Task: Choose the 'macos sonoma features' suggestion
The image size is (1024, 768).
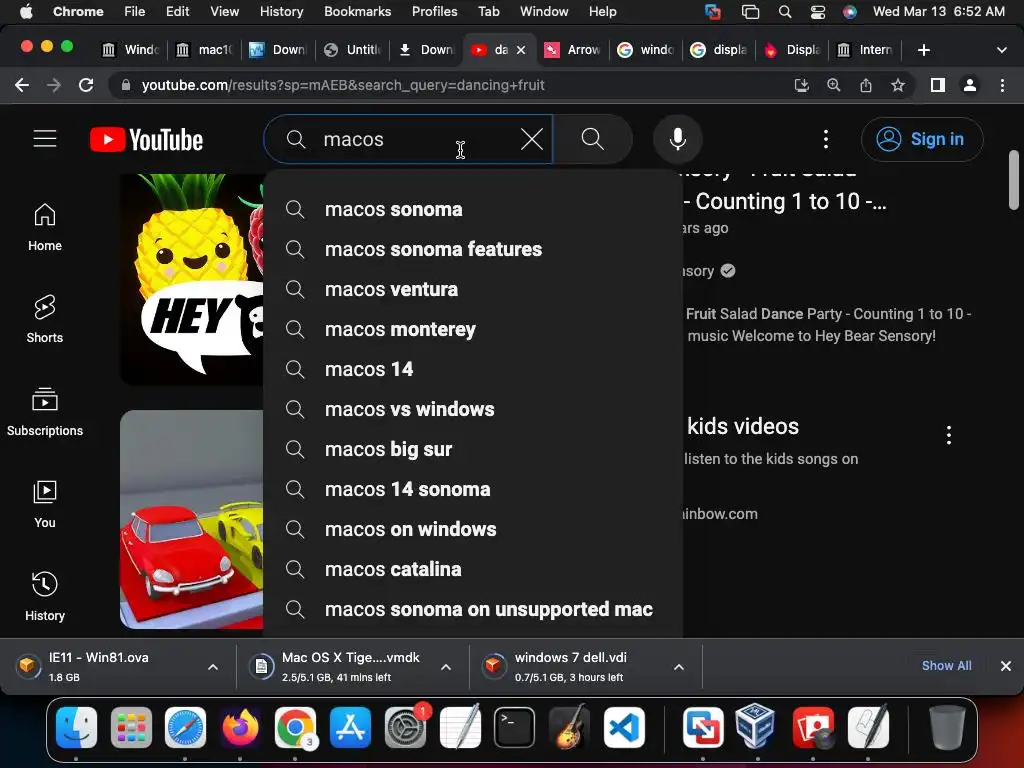Action: 473,249
